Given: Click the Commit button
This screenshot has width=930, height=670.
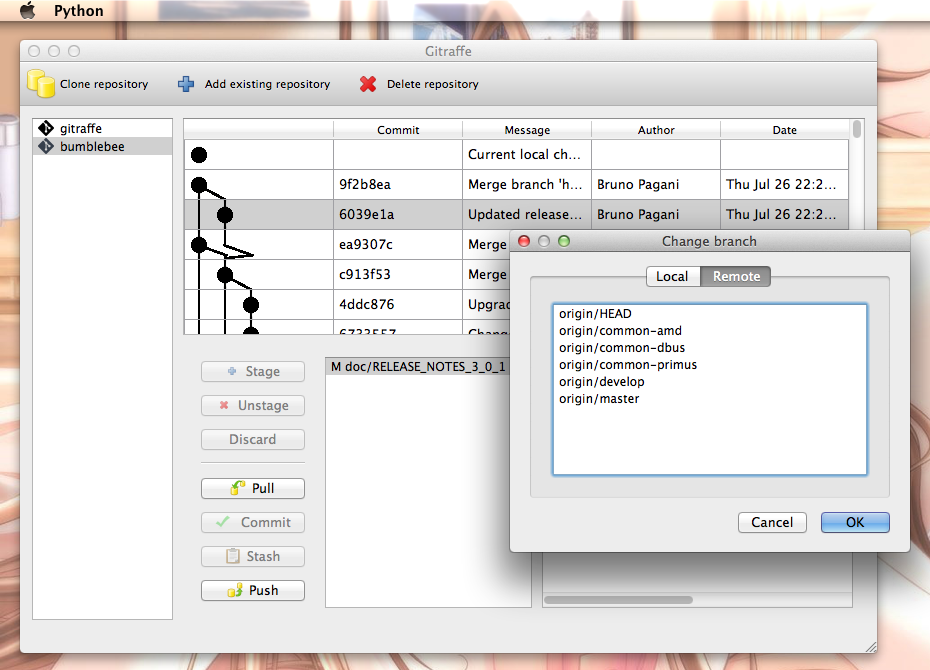Looking at the screenshot, I should pyautogui.click(x=253, y=522).
